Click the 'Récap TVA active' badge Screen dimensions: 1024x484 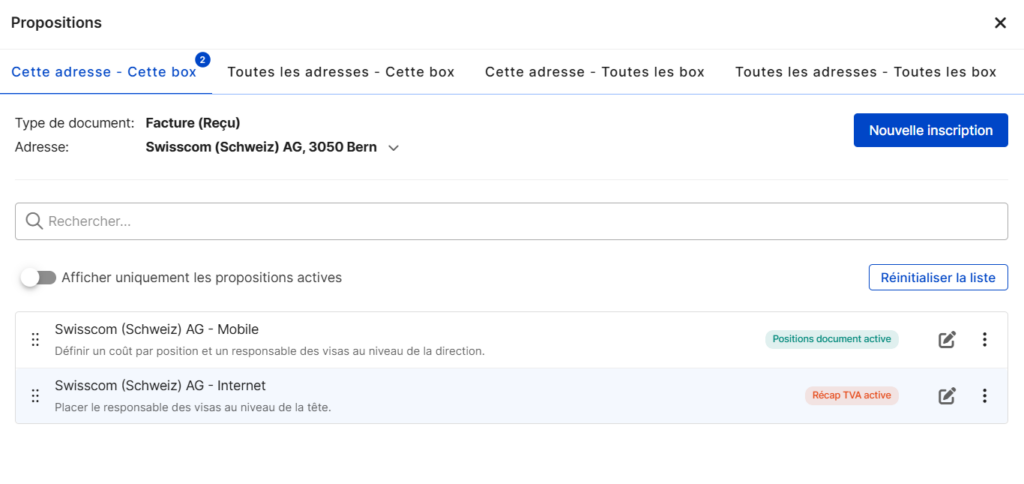851,395
